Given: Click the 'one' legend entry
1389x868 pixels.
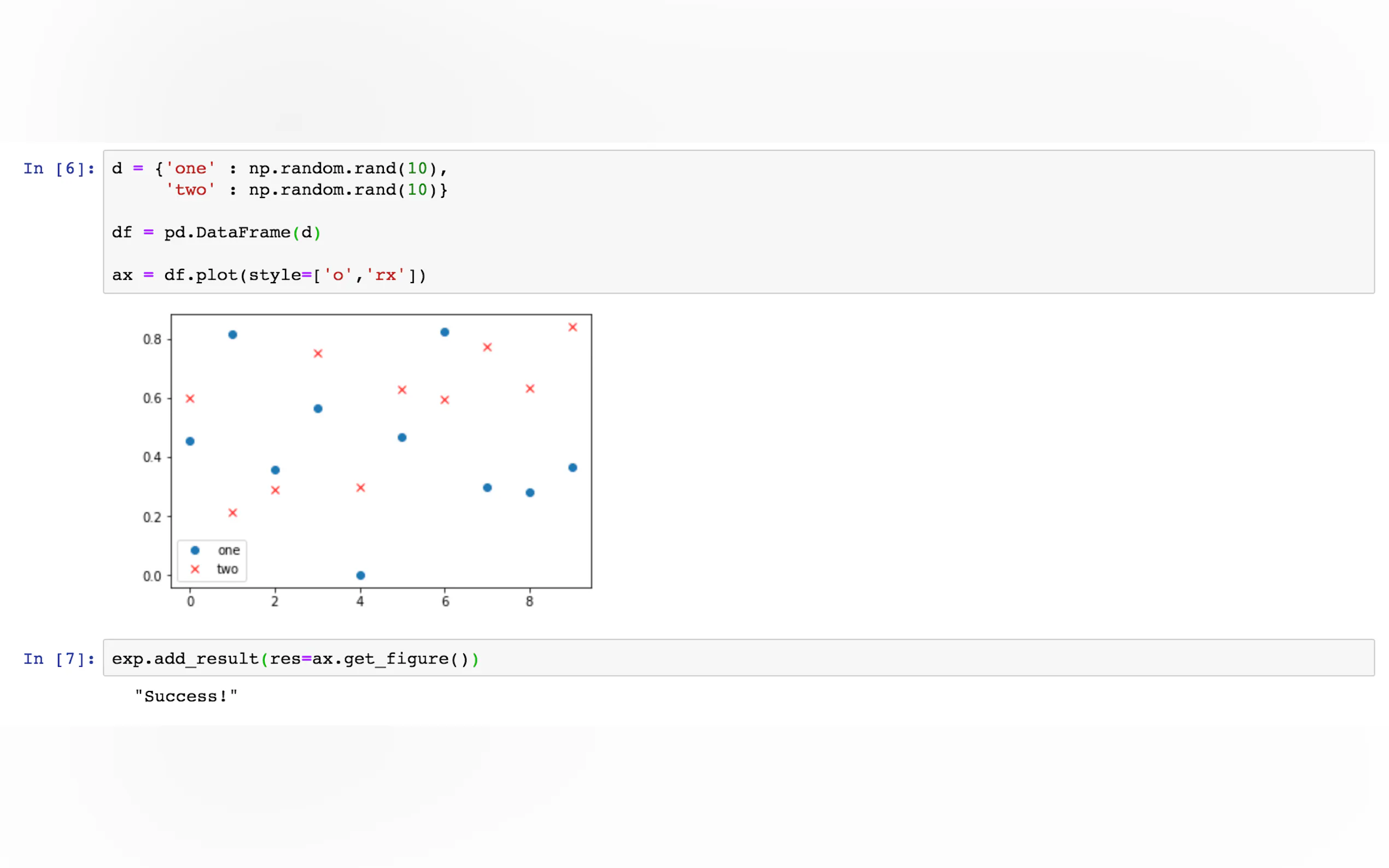Looking at the screenshot, I should pos(229,550).
